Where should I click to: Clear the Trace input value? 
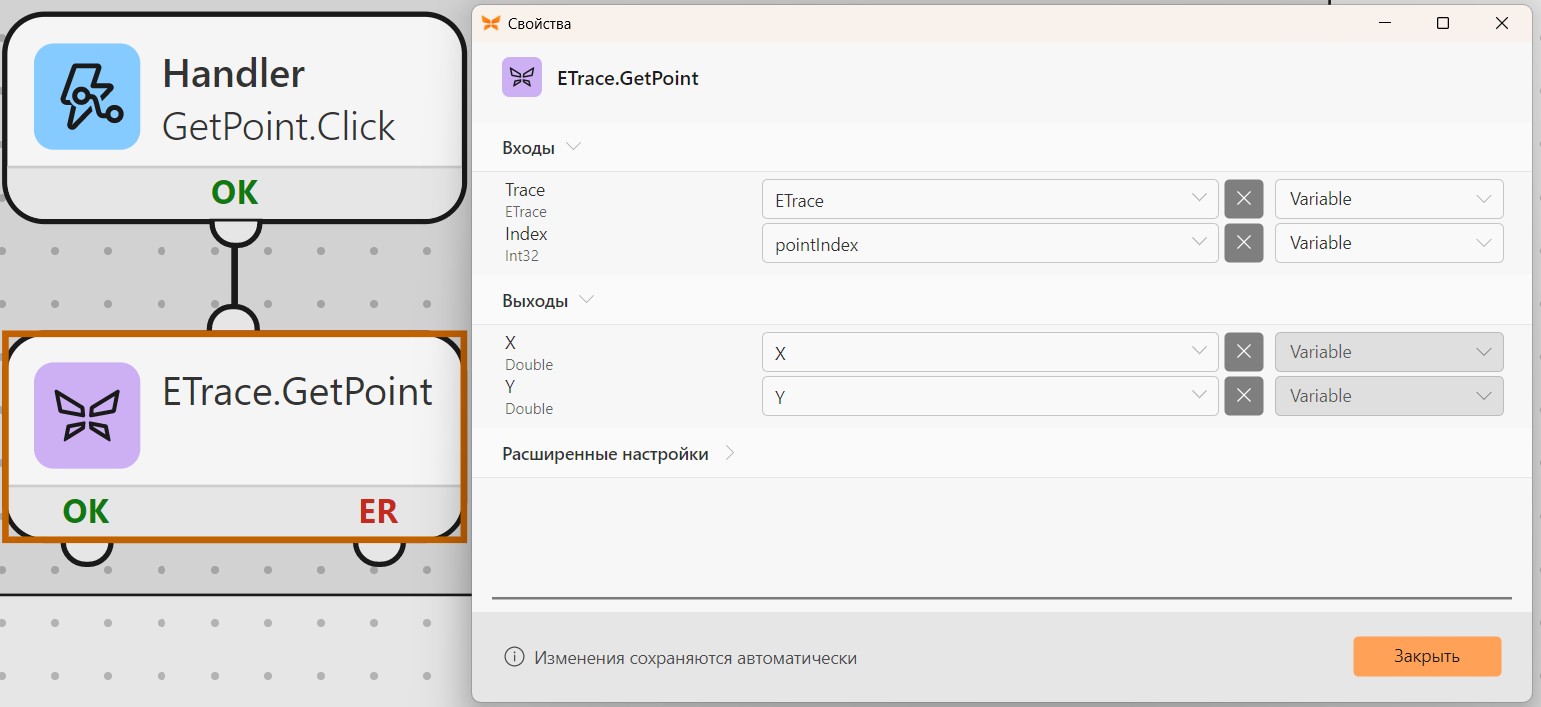point(1244,199)
